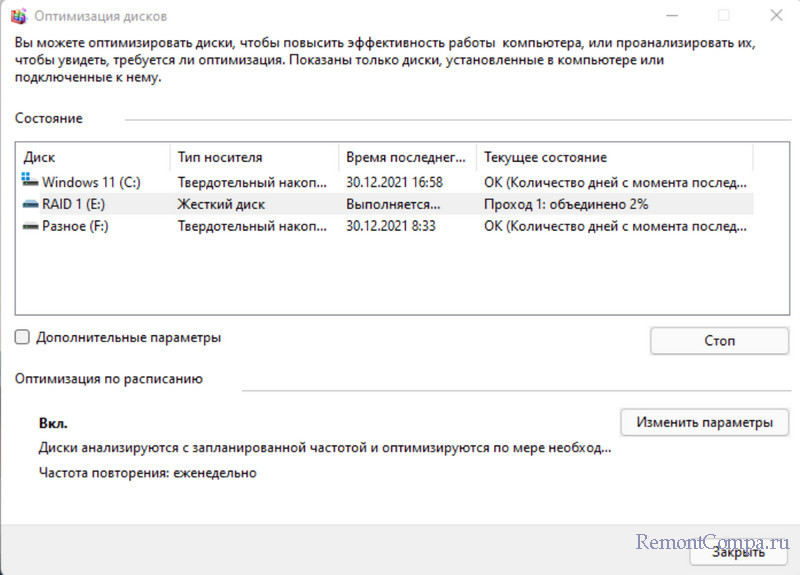Click the Закрыть button
Image resolution: width=800 pixels, height=575 pixels.
point(740,551)
